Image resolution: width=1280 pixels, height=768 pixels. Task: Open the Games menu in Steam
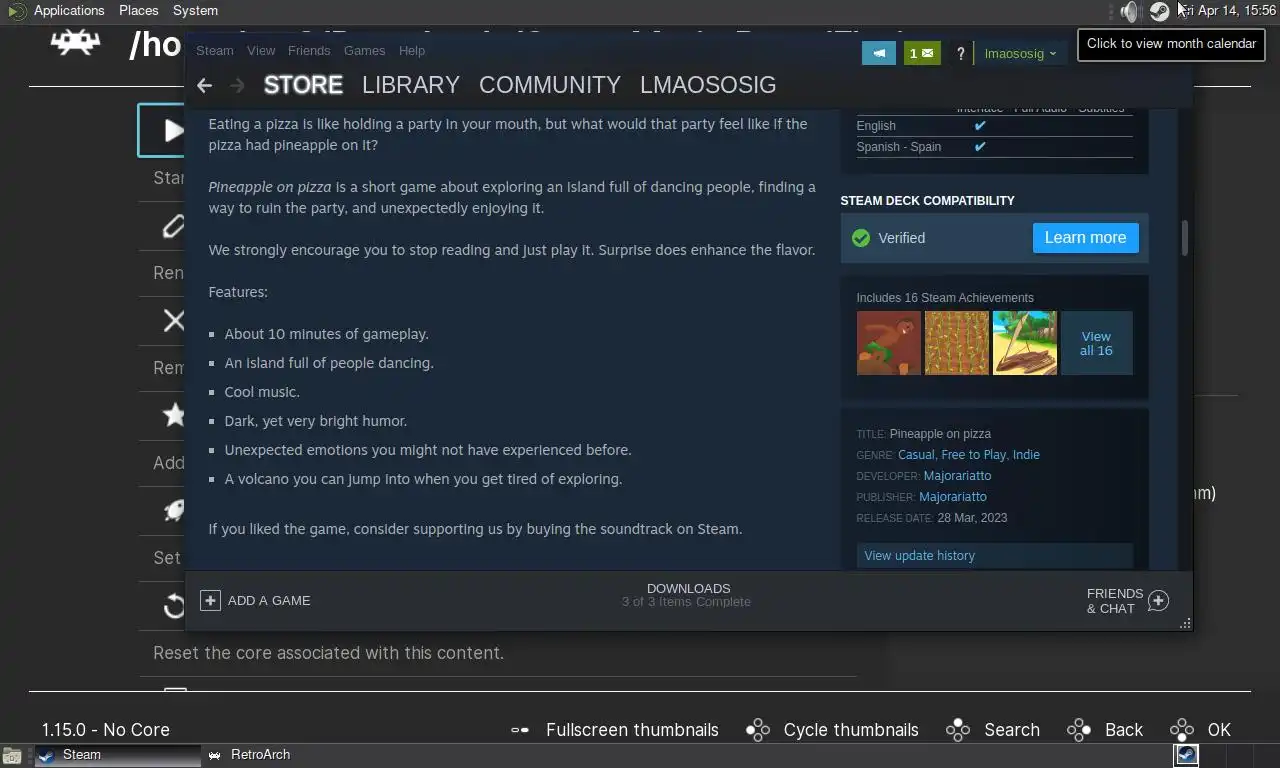tap(364, 51)
